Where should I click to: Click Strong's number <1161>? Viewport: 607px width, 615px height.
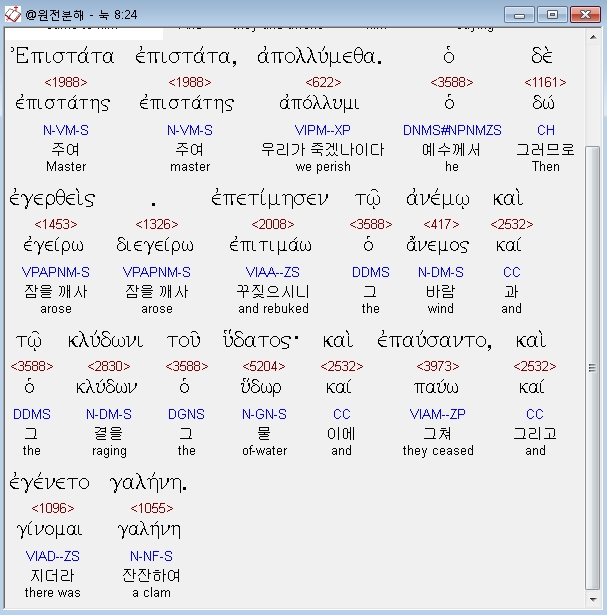click(x=545, y=82)
